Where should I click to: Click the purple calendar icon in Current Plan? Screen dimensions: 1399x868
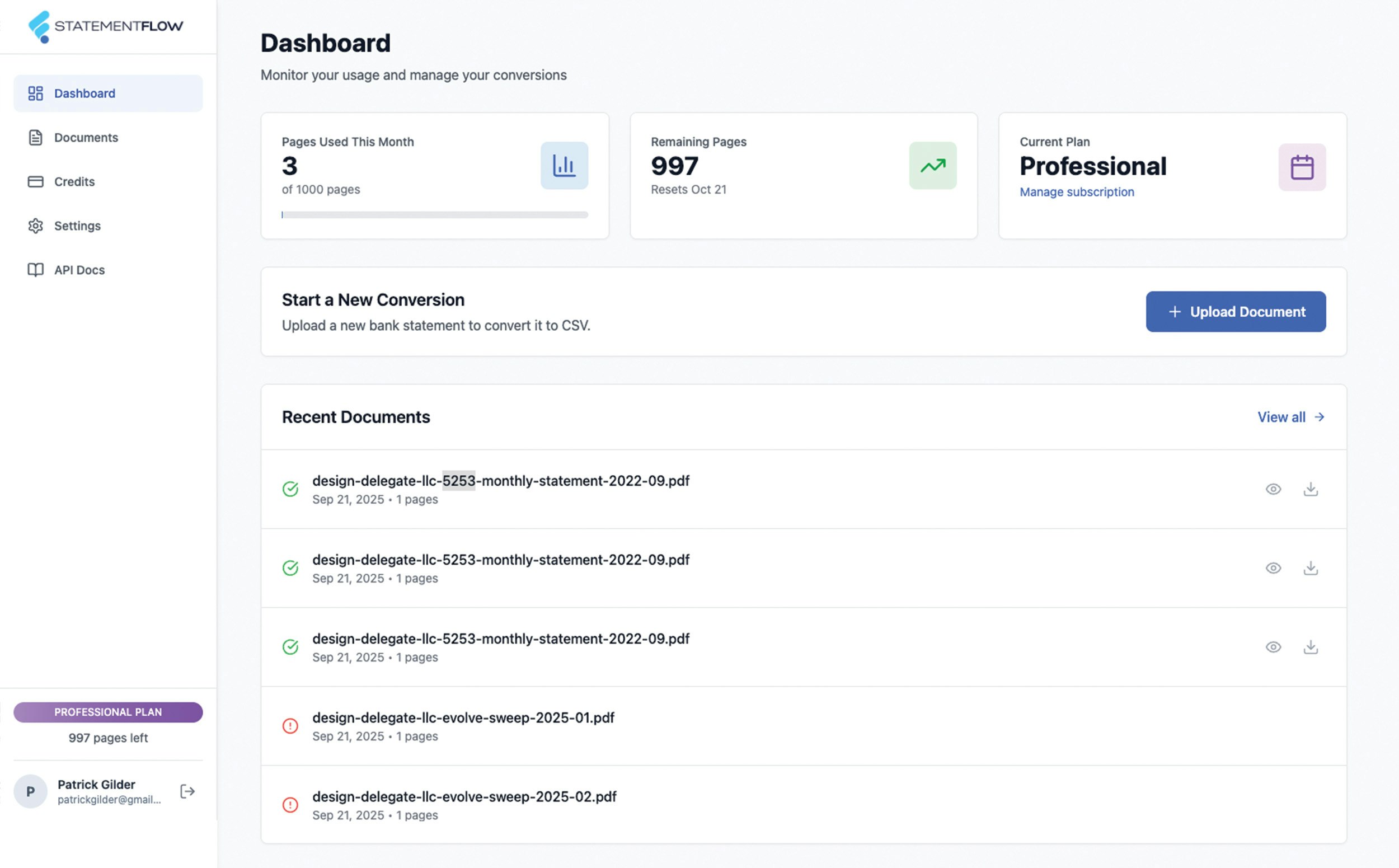click(x=1302, y=167)
